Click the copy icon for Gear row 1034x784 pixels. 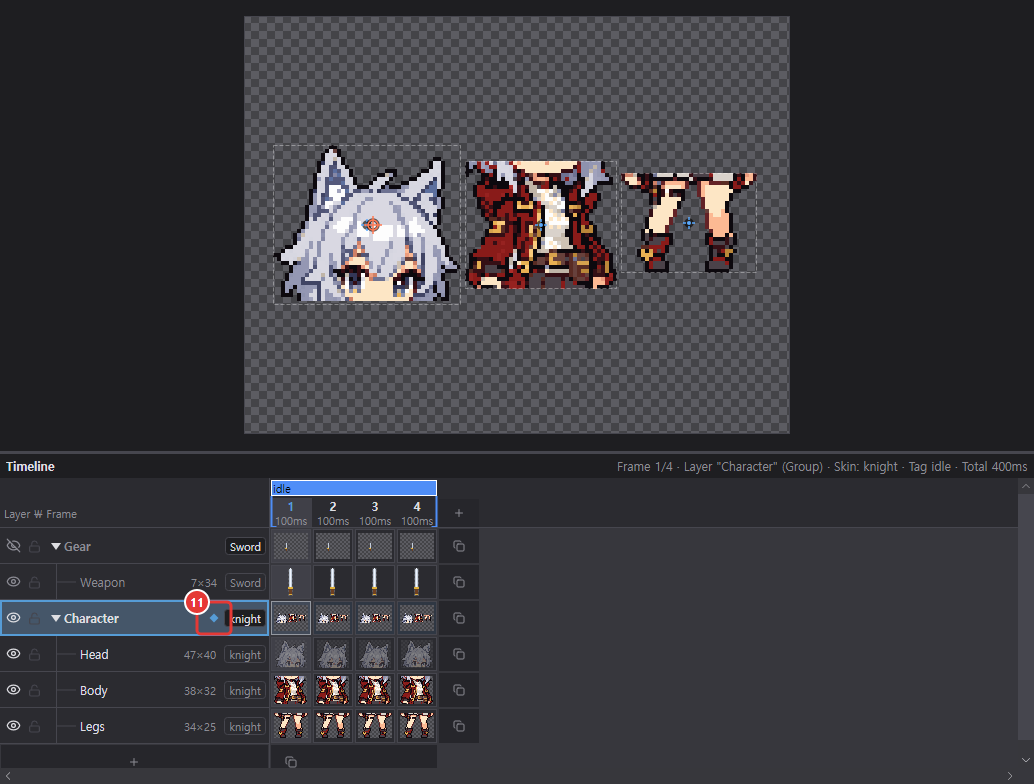point(459,547)
